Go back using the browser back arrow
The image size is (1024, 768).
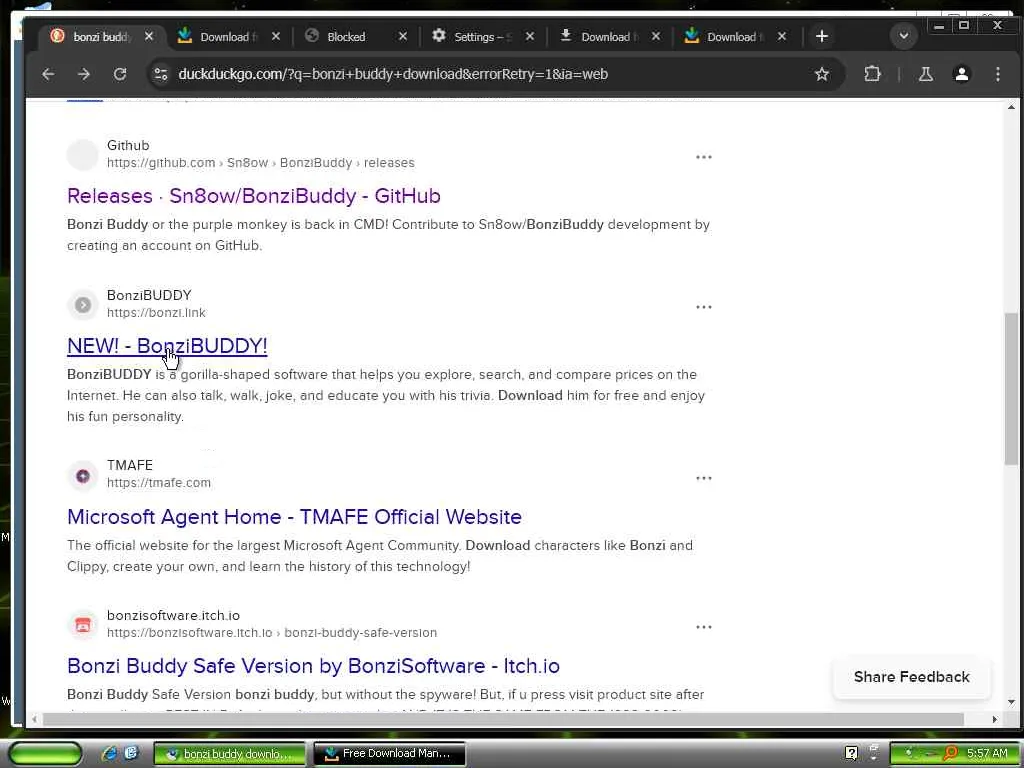[x=48, y=74]
